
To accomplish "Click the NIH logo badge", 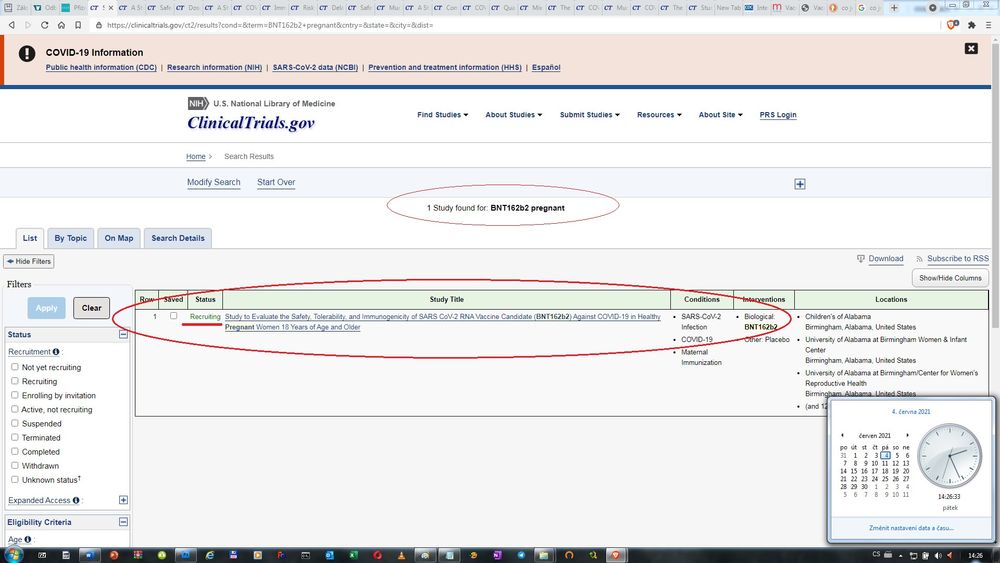I will (x=198, y=103).
